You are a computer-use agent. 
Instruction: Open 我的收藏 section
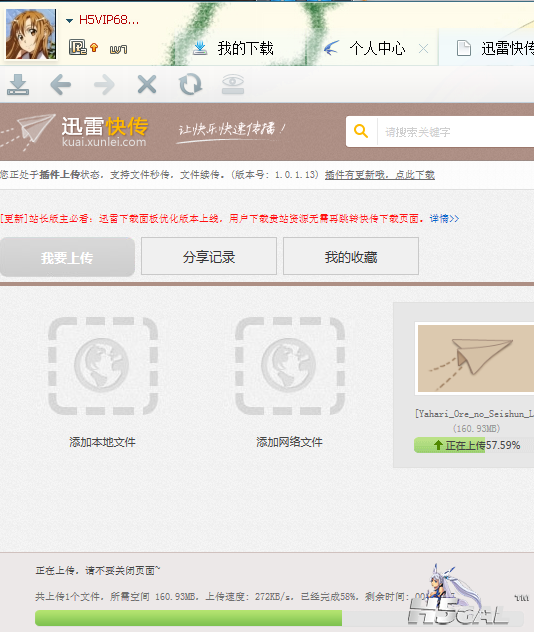tap(351, 256)
